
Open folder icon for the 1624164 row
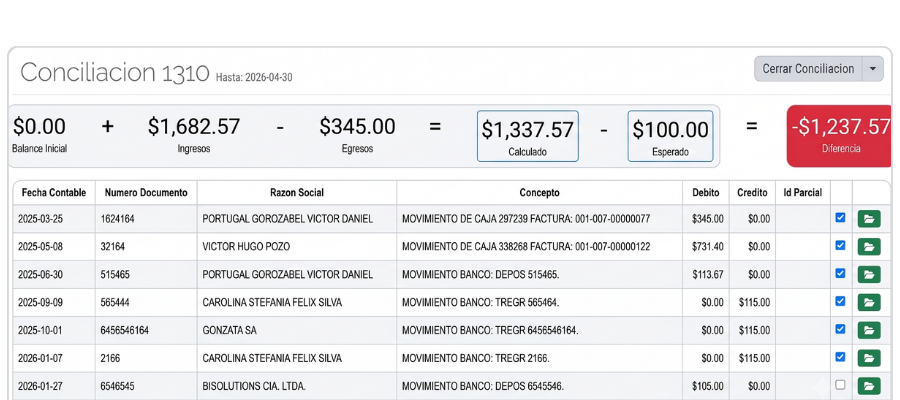click(x=868, y=219)
